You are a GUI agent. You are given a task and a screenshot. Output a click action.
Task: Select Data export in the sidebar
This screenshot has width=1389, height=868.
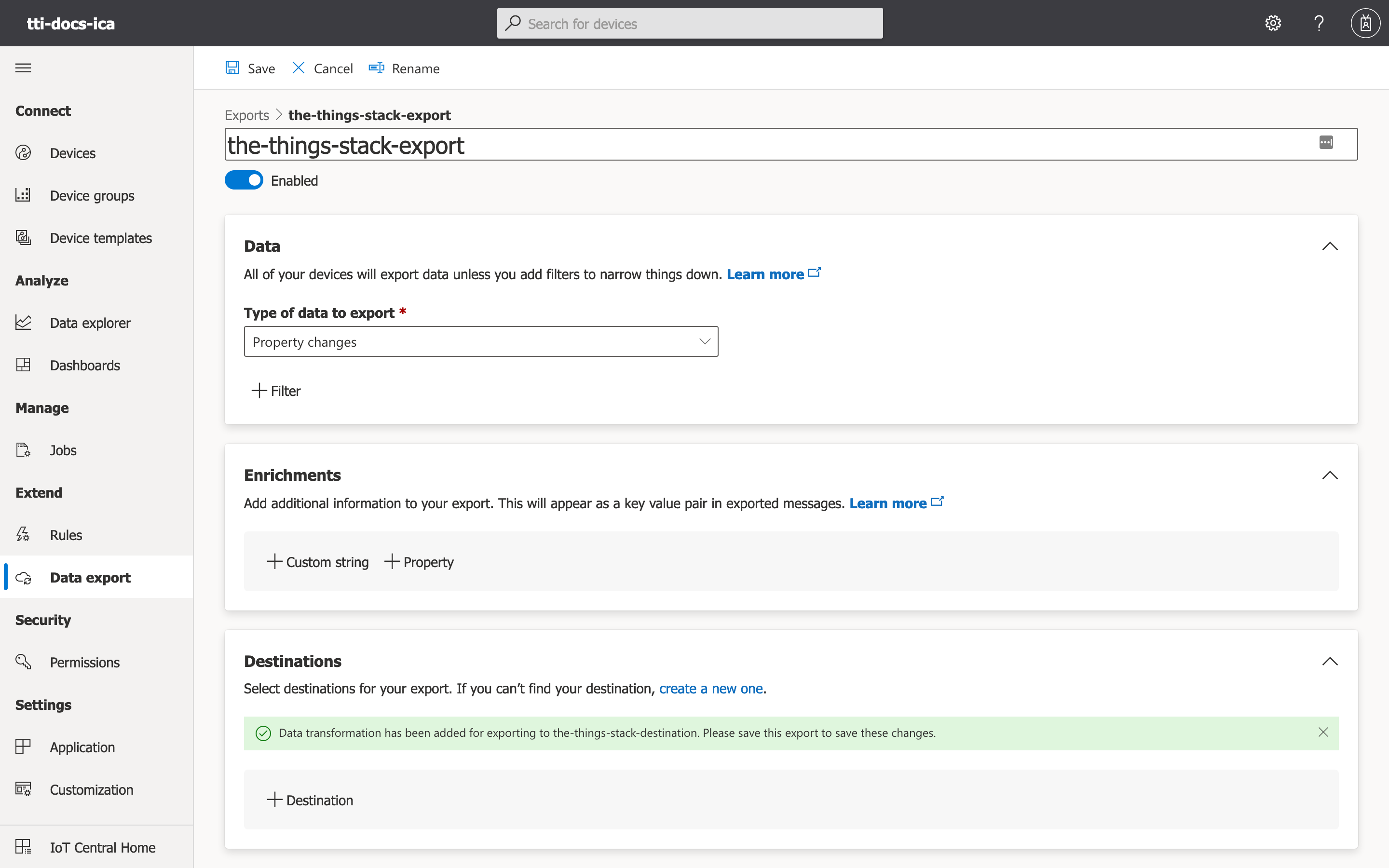click(90, 578)
